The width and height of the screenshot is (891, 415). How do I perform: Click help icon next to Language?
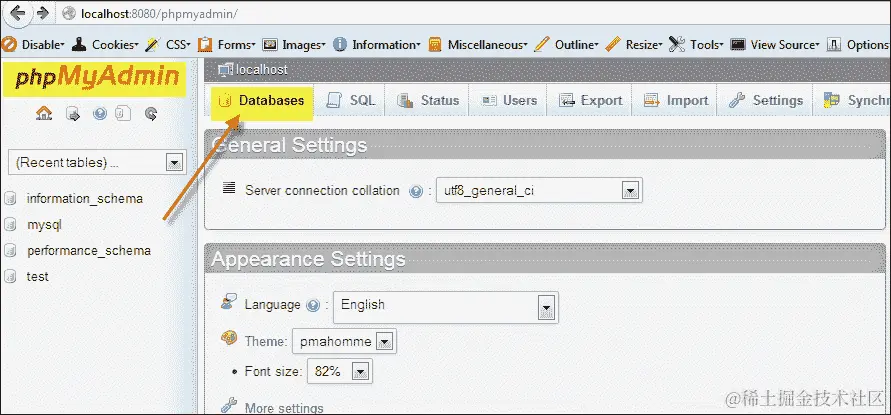click(x=313, y=305)
